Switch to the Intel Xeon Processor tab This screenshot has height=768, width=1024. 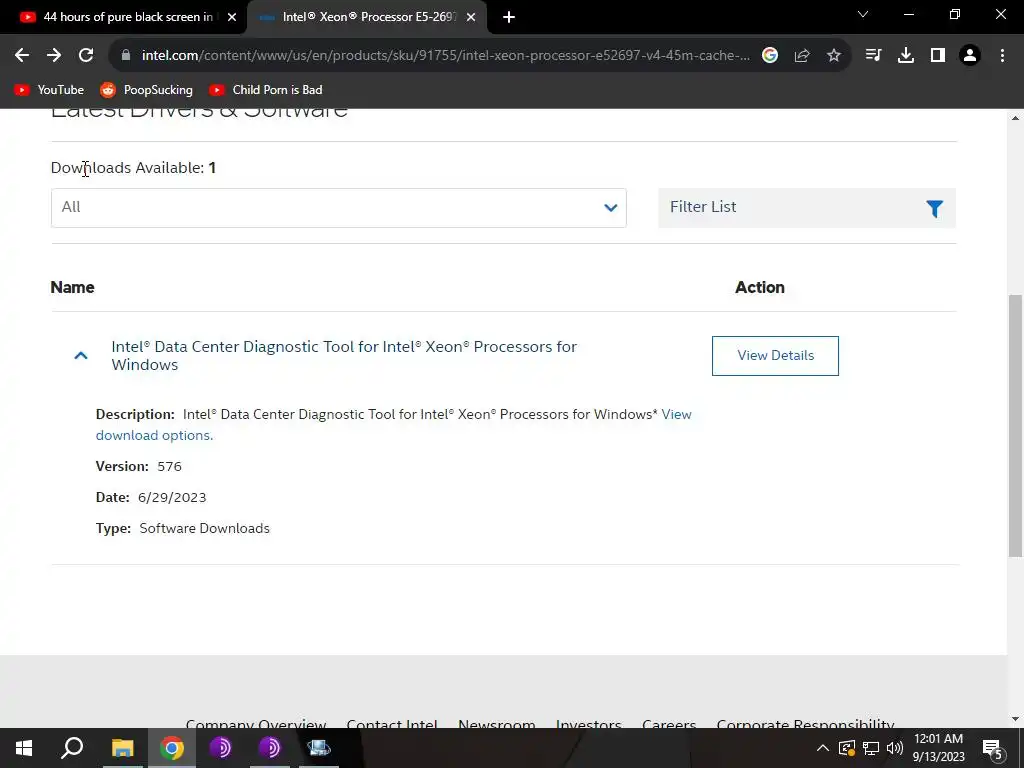click(367, 18)
